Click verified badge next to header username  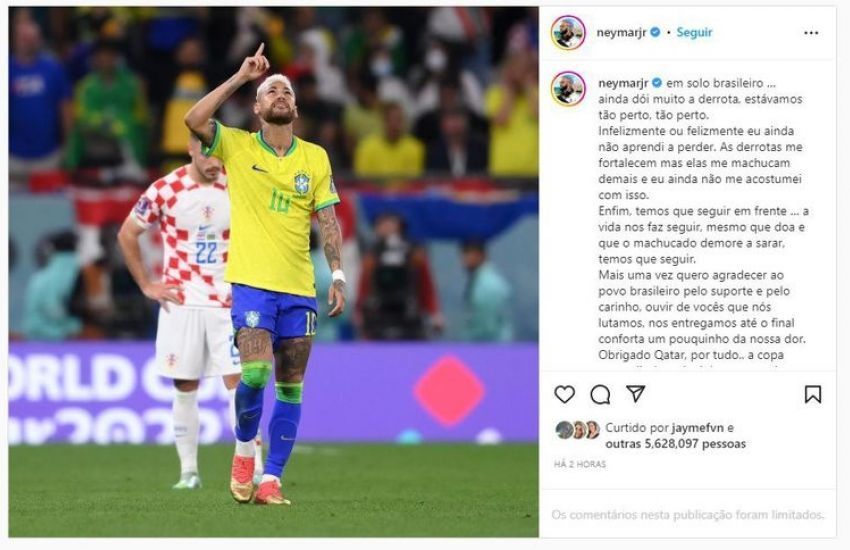pyautogui.click(x=655, y=33)
